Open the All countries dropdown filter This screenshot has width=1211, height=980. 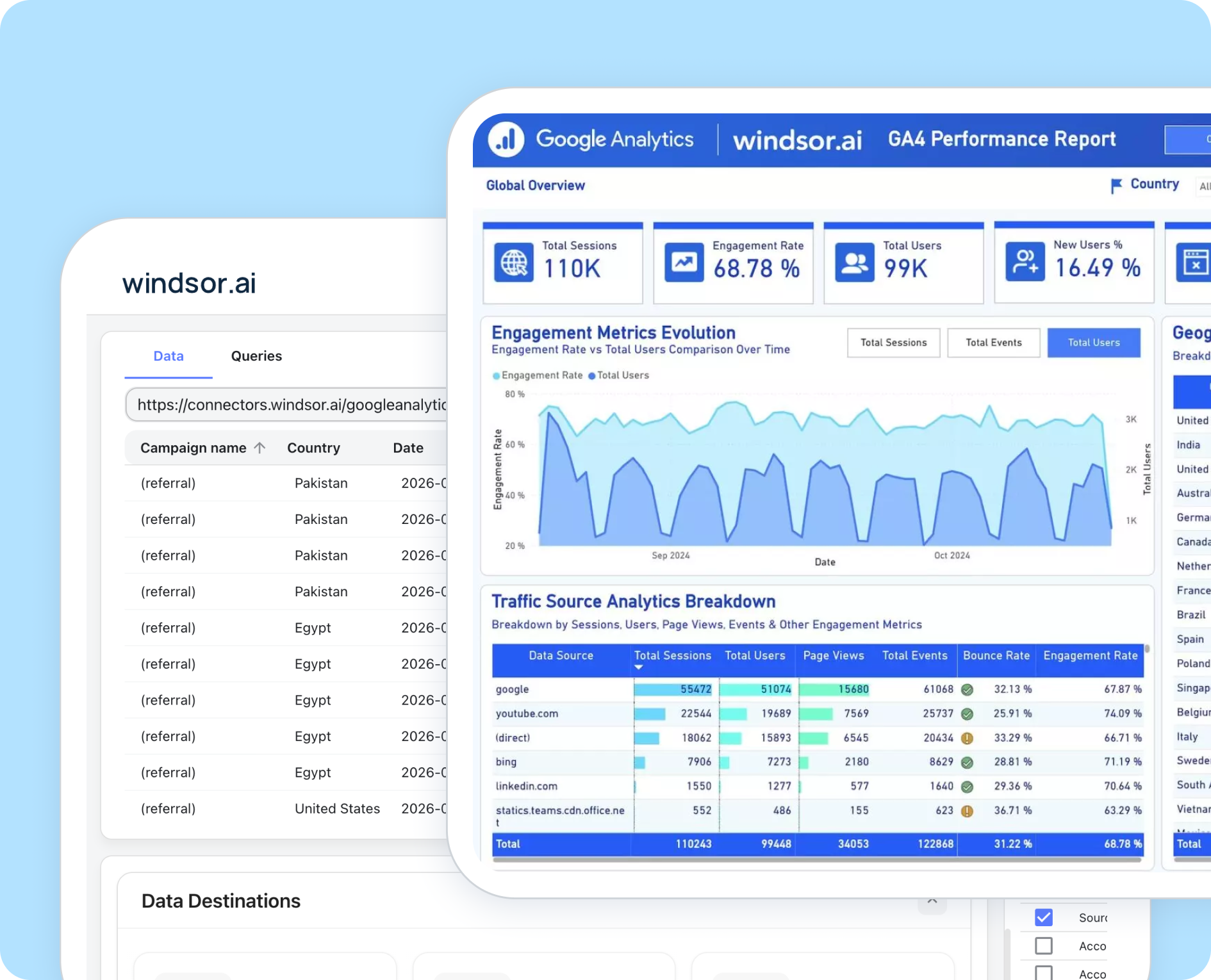coord(1203,186)
